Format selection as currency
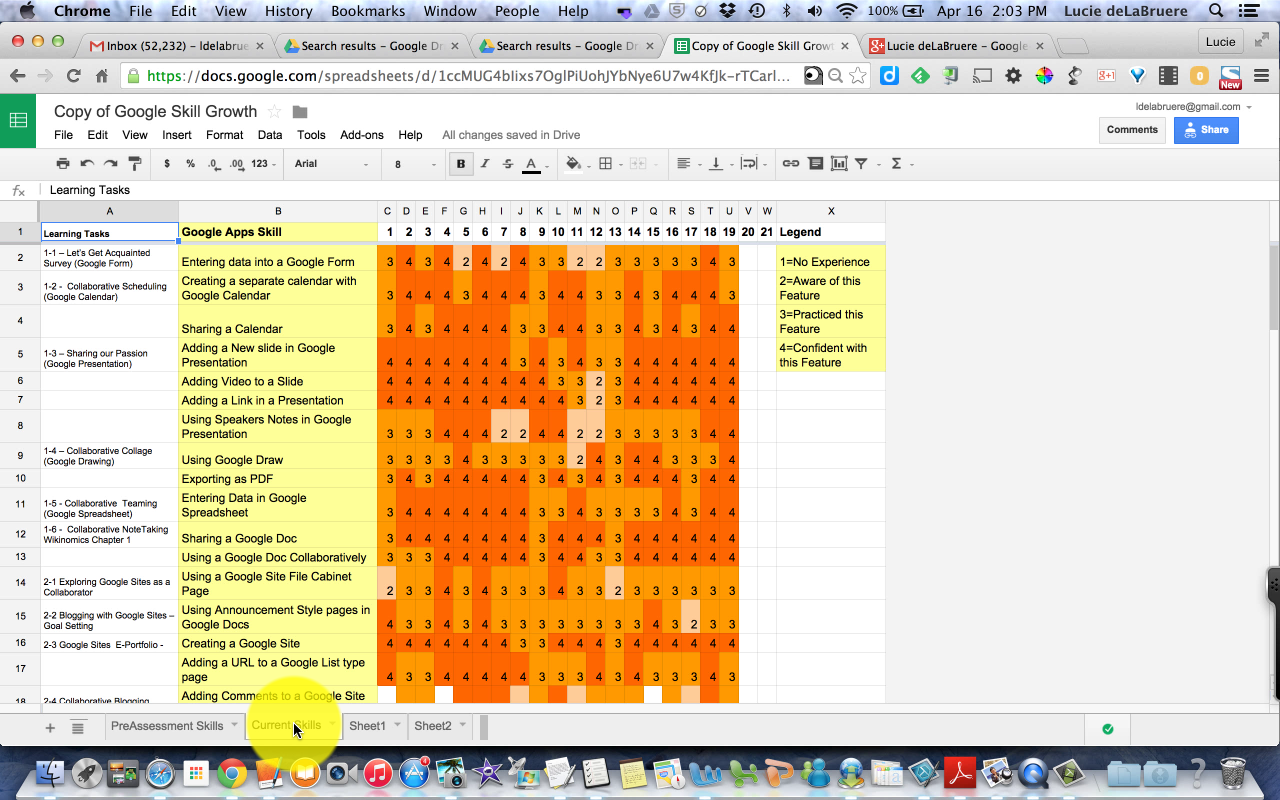This screenshot has width=1280, height=800. [166, 164]
